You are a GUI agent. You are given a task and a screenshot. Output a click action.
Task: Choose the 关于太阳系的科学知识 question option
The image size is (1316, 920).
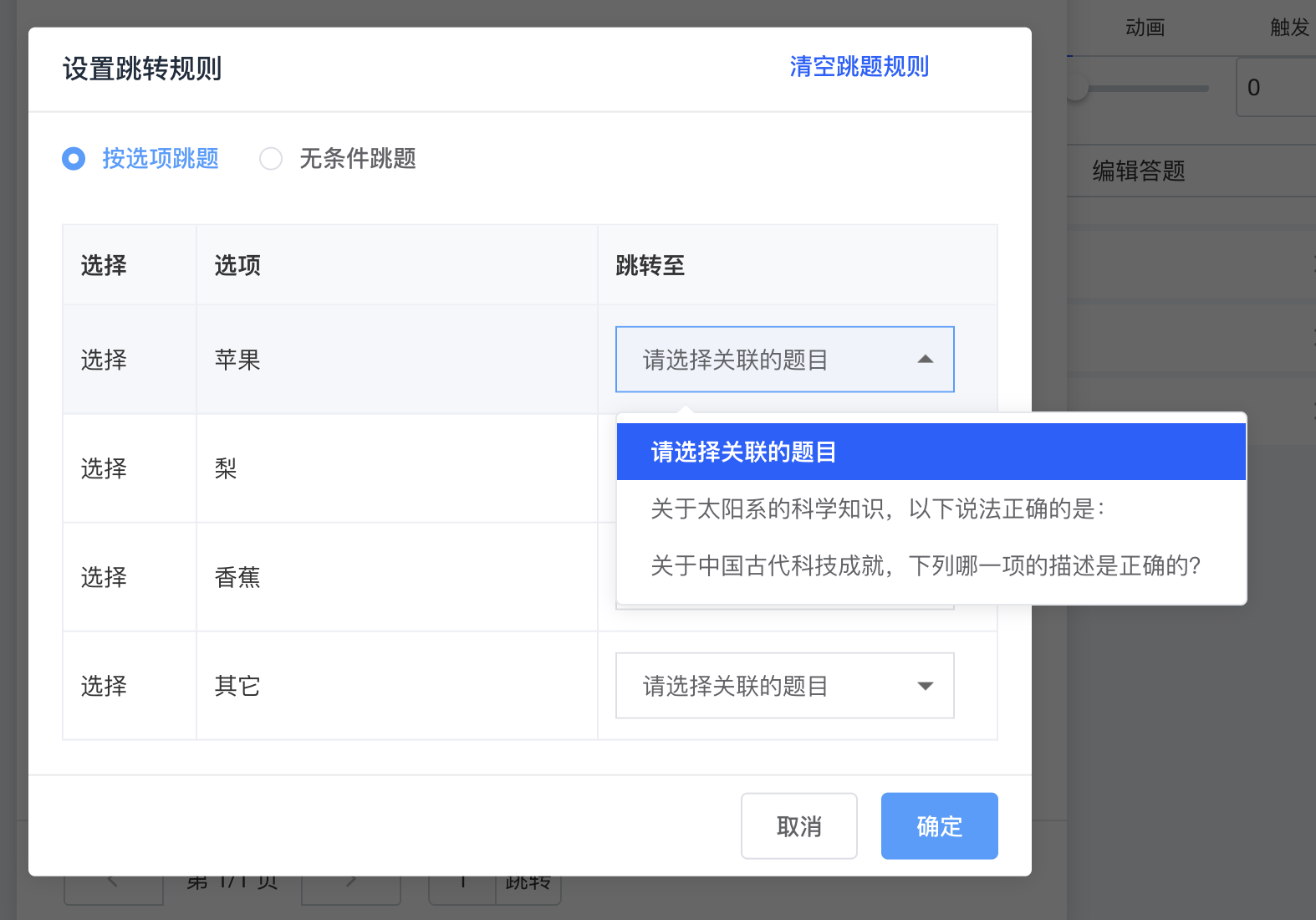click(878, 509)
